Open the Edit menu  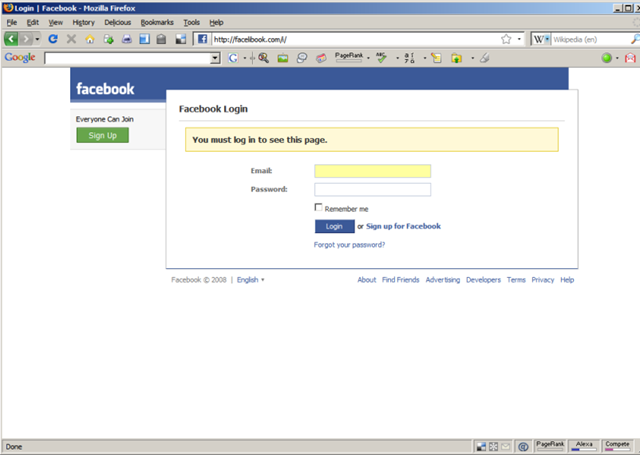[x=33, y=22]
